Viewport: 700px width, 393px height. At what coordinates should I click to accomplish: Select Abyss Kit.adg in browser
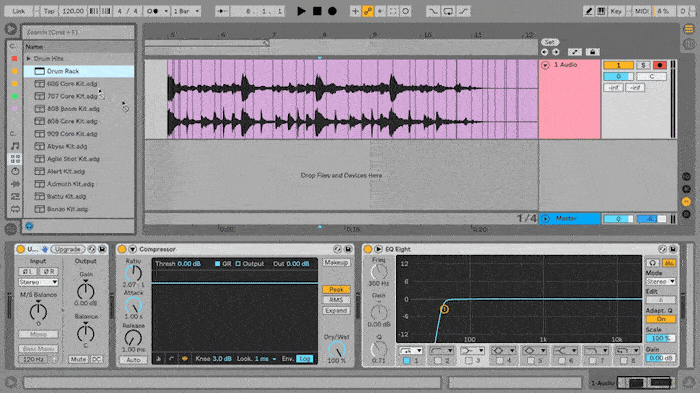pos(79,146)
